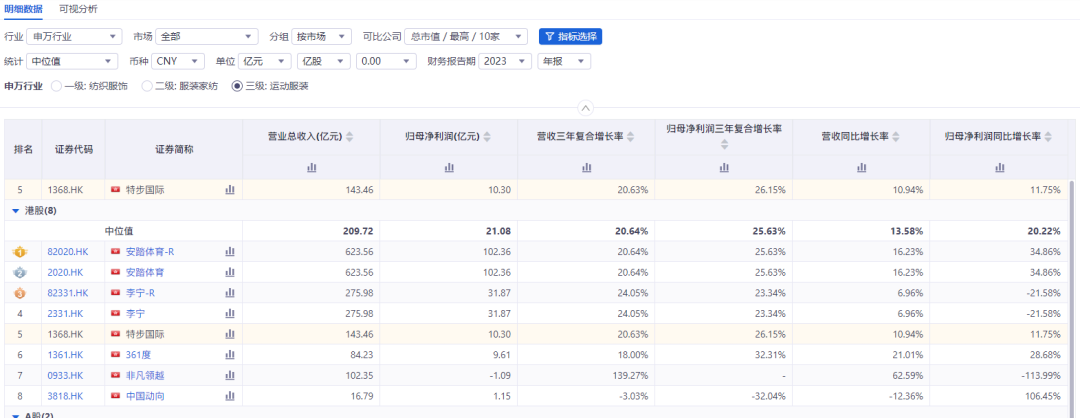Open the 年报 report type dropdown
The width and height of the screenshot is (1080, 418).
[564, 61]
